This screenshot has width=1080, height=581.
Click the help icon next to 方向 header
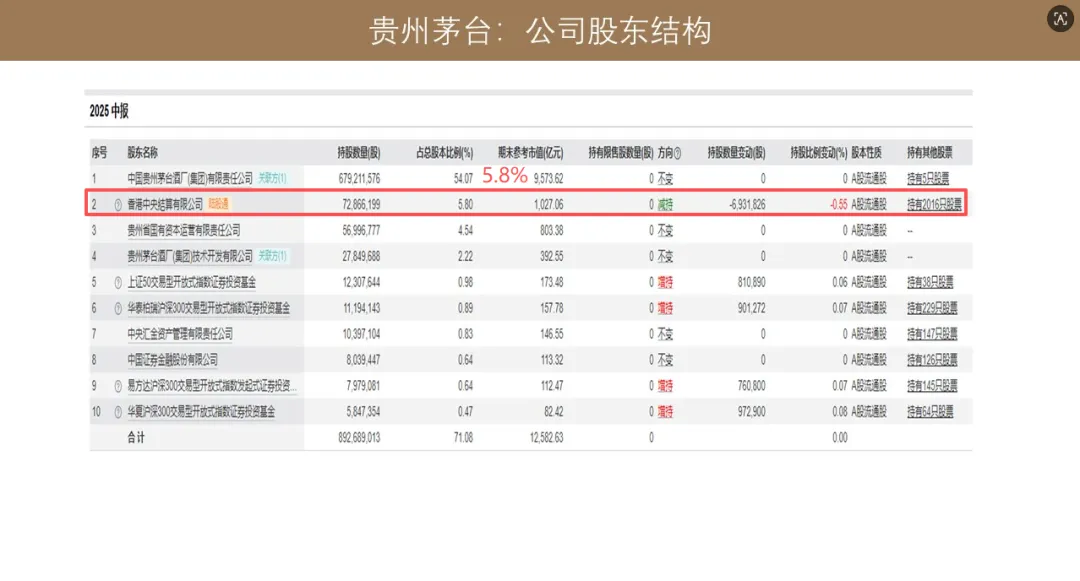pos(678,154)
